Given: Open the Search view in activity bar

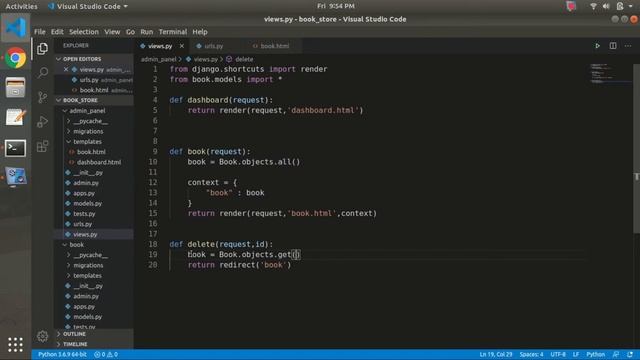Looking at the screenshot, I should point(42,73).
